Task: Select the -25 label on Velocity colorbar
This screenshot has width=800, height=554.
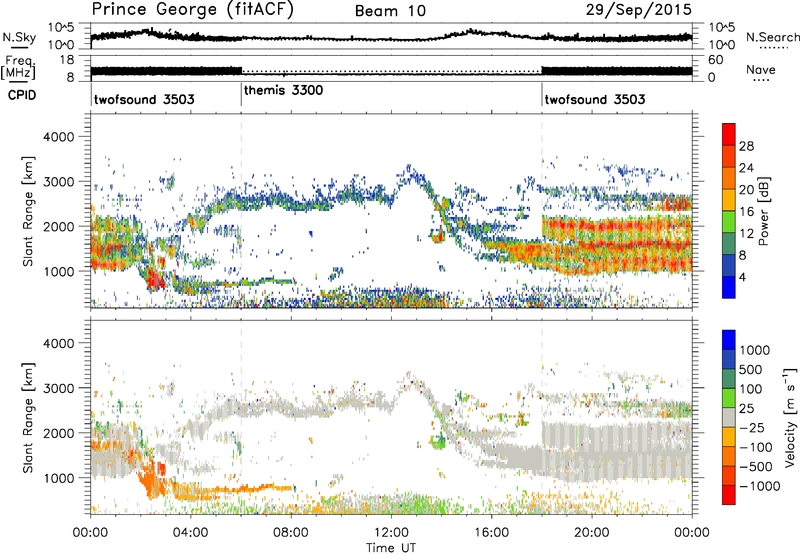Action: pos(752,427)
